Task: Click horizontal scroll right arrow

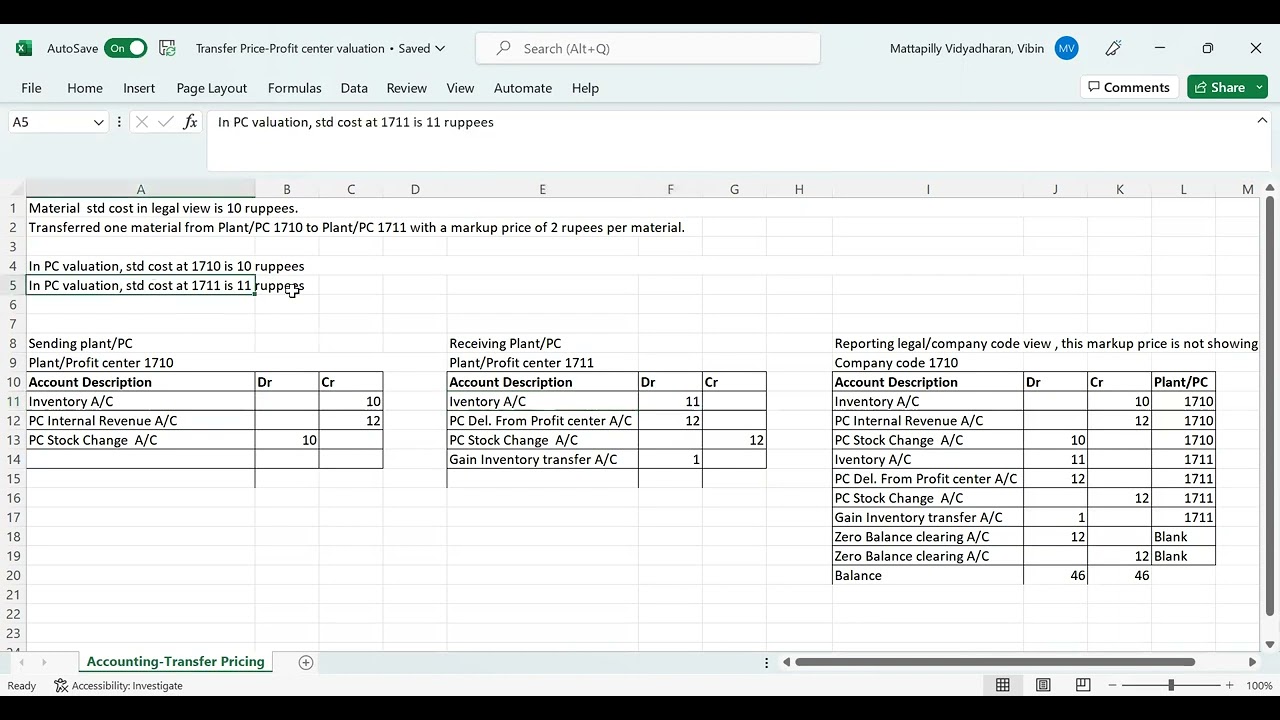Action: [x=1252, y=662]
